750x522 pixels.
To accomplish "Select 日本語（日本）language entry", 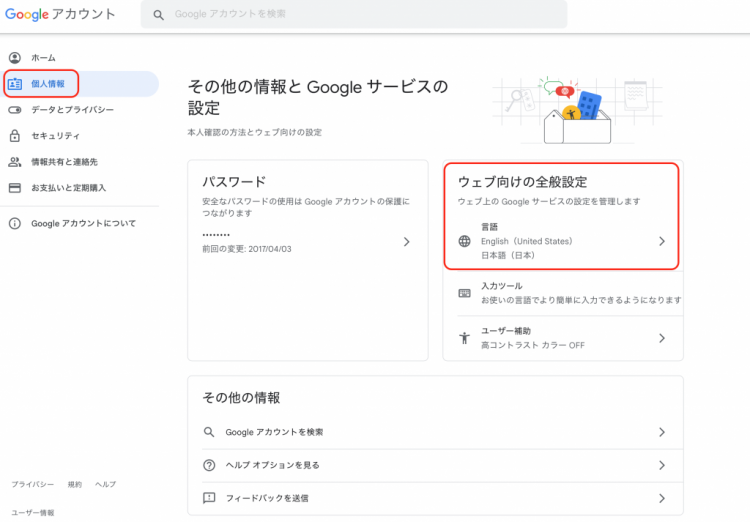I will pyautogui.click(x=508, y=255).
